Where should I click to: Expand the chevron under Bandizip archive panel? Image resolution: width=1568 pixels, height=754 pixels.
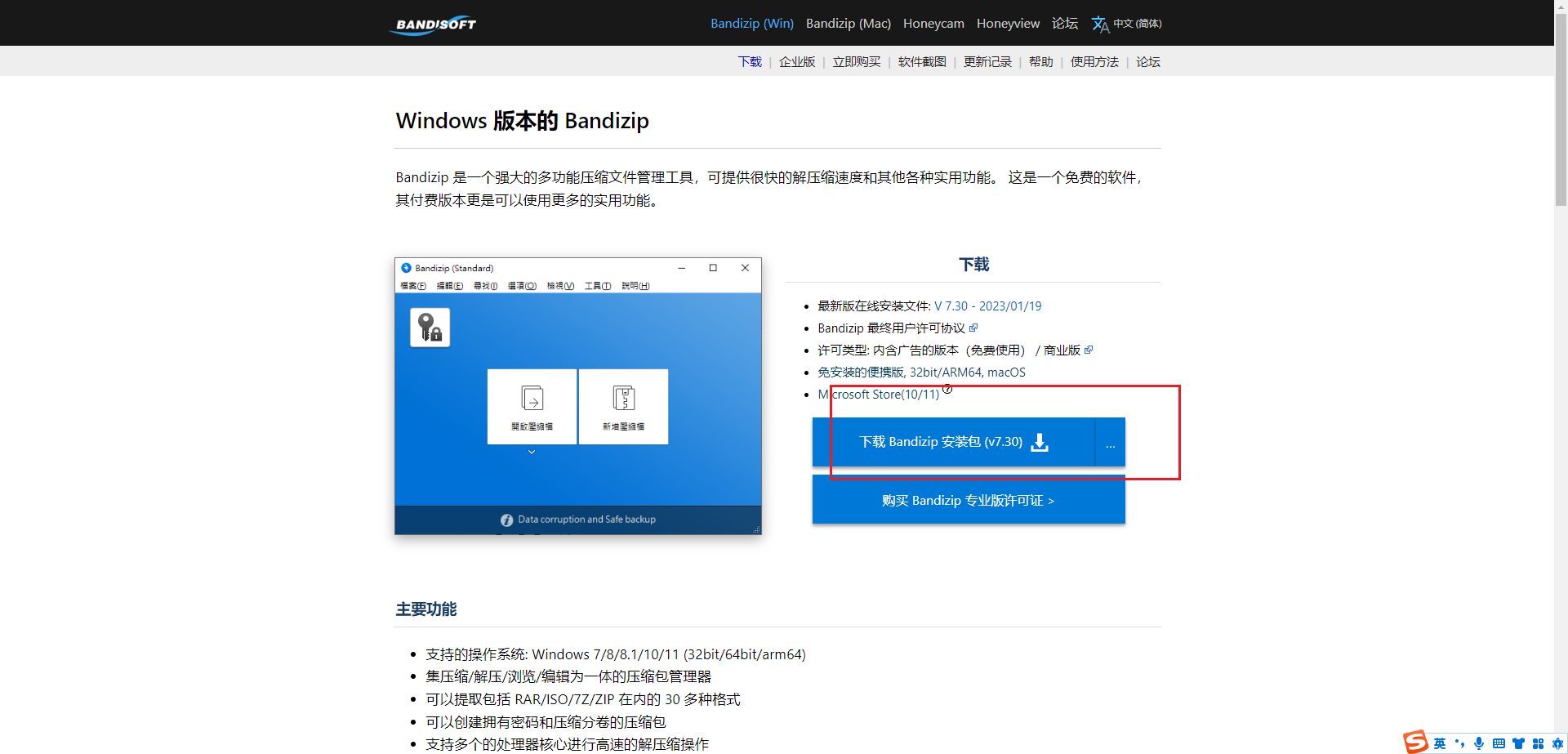[x=532, y=450]
